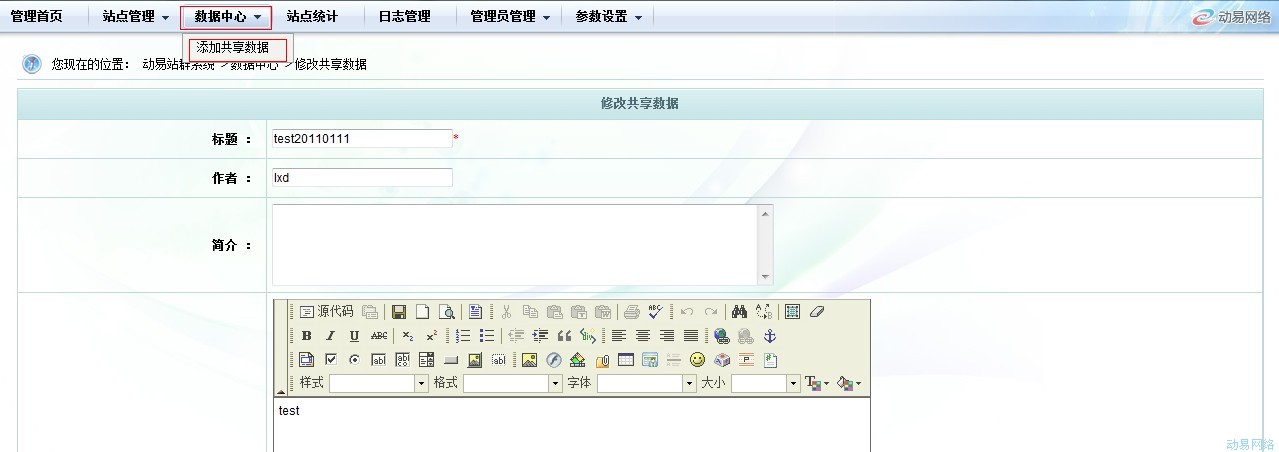Viewport: 1279px width, 452px height.
Task: Open the text color picker
Action: coord(816,384)
